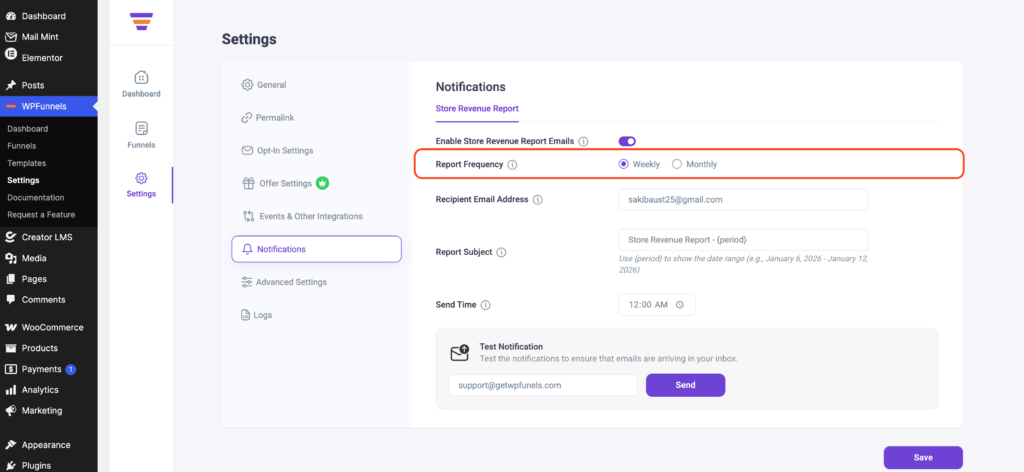Click clock icon in Send Time field

point(680,305)
